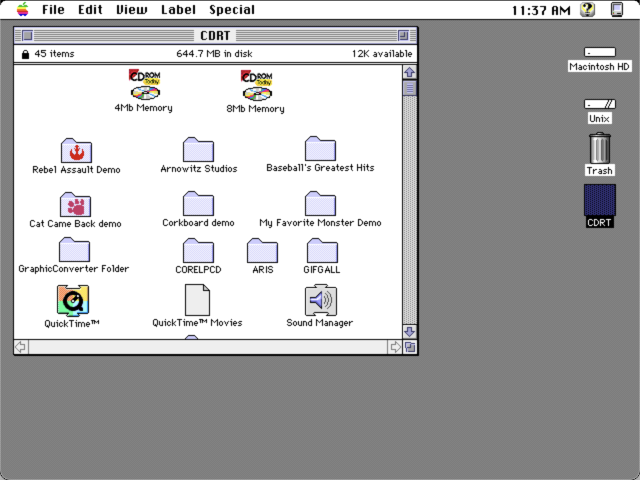Open the Edit menu
The height and width of the screenshot is (480, 640).
tap(90, 9)
